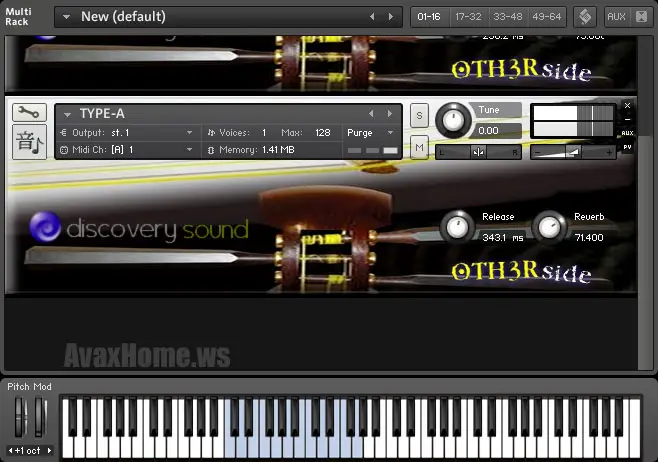Click the Release value 343.1 ms
Screen dimensions: 658x462
503,238
